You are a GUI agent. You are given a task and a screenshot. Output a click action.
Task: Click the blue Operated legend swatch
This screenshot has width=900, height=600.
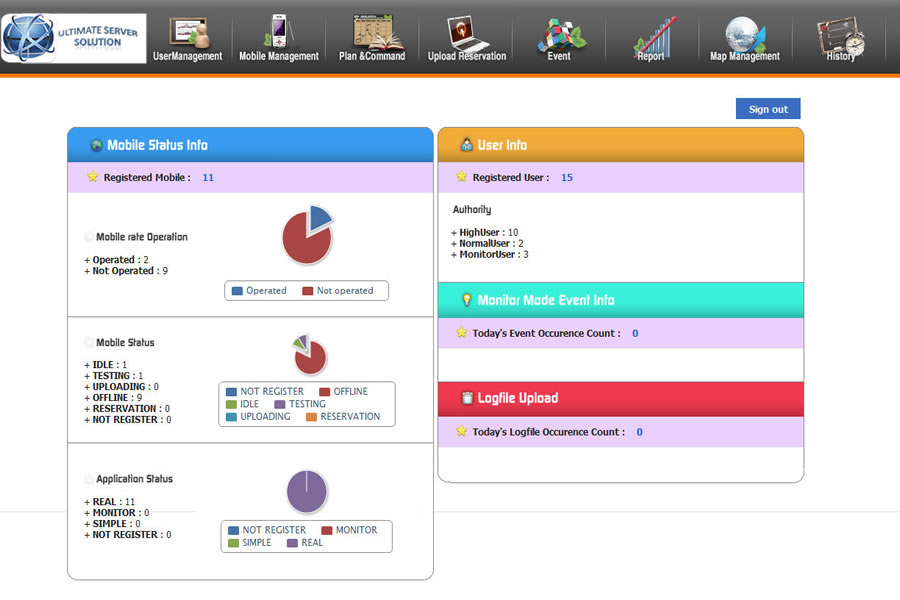pos(237,291)
